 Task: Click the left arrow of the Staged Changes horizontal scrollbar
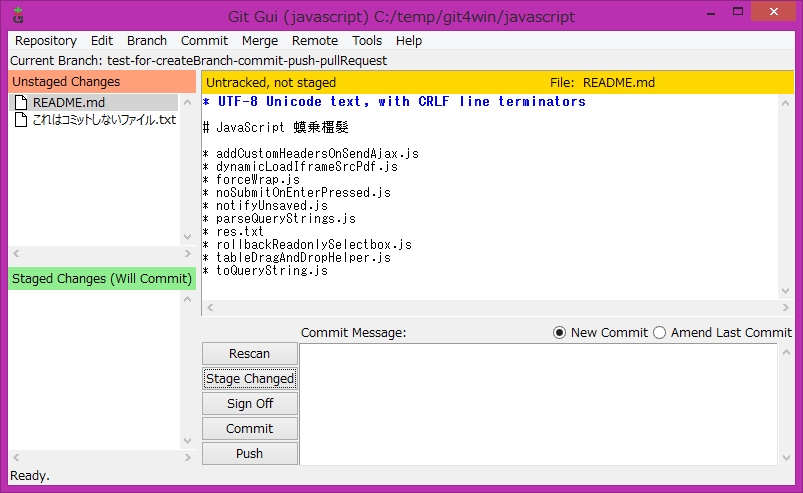click(x=16, y=457)
